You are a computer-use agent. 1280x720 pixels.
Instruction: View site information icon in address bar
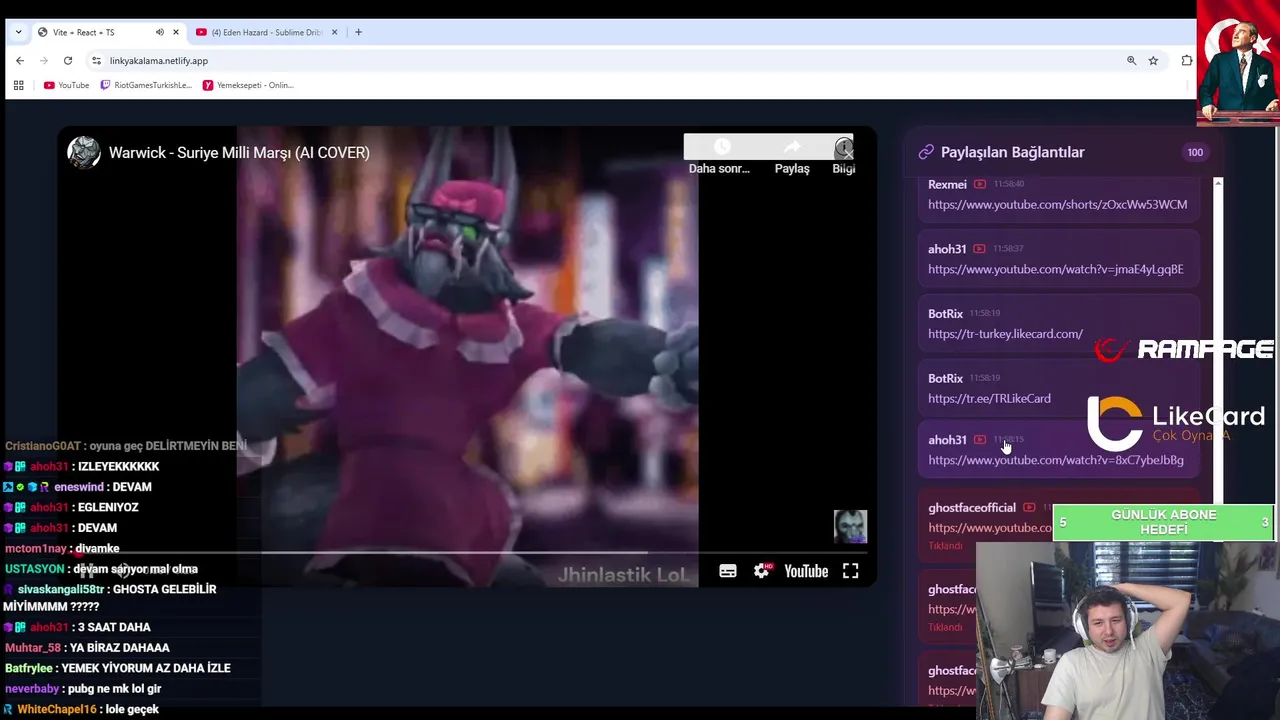96,61
